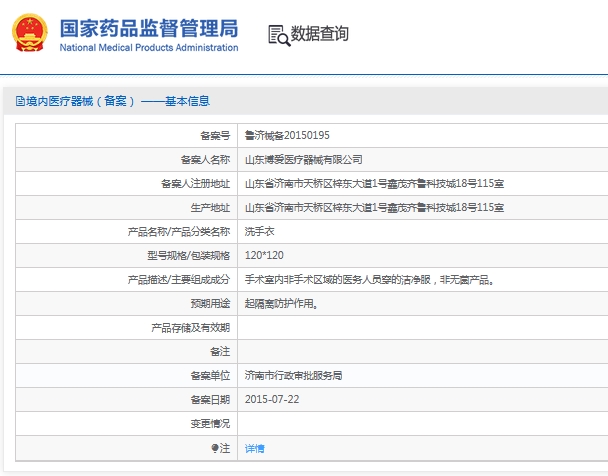Select company name 山东博爱医疗器械有限公司
608x476 pixels.
tap(304, 160)
